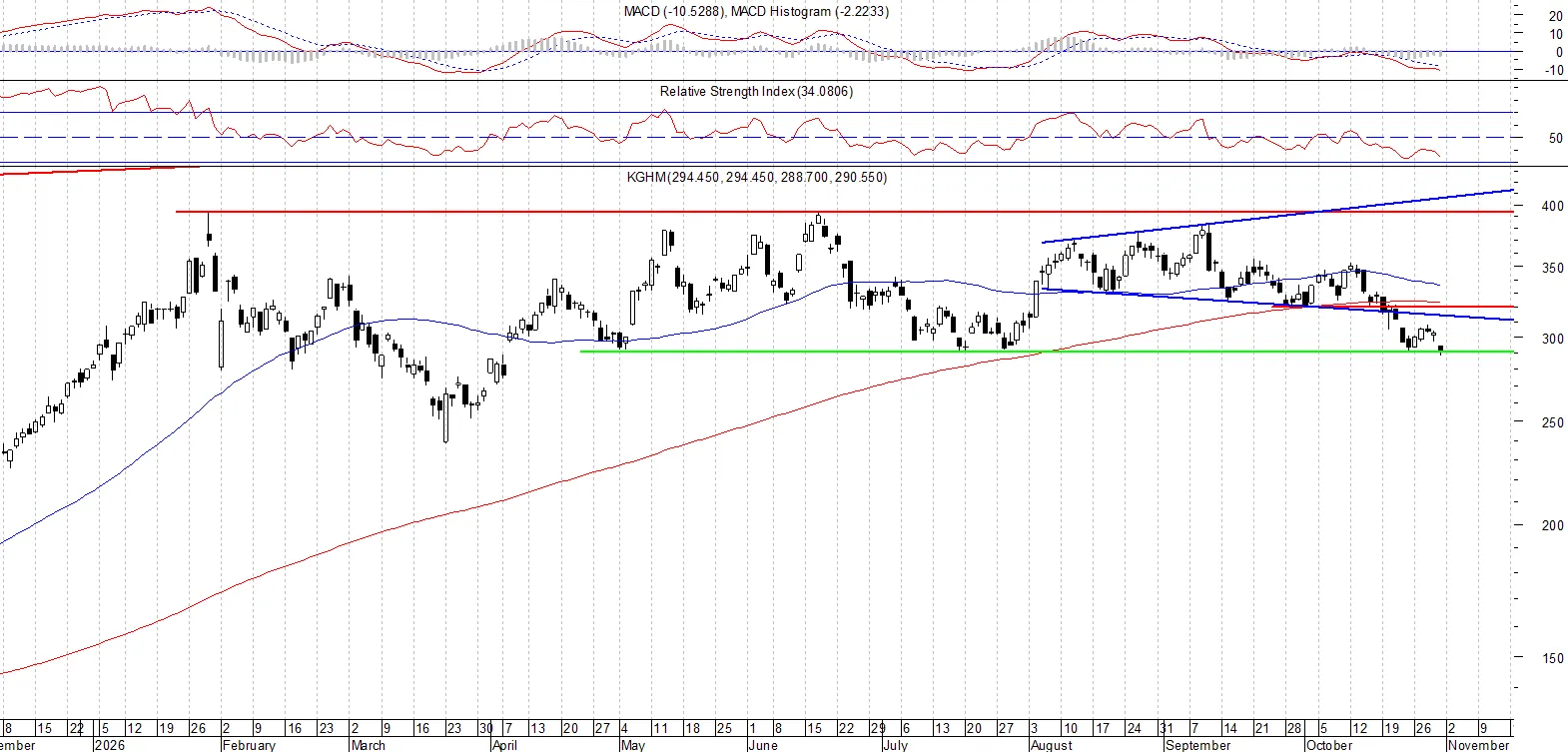This screenshot has height=752, width=1568.
Task: Click the MACD scale value 20
Action: 1556,16
